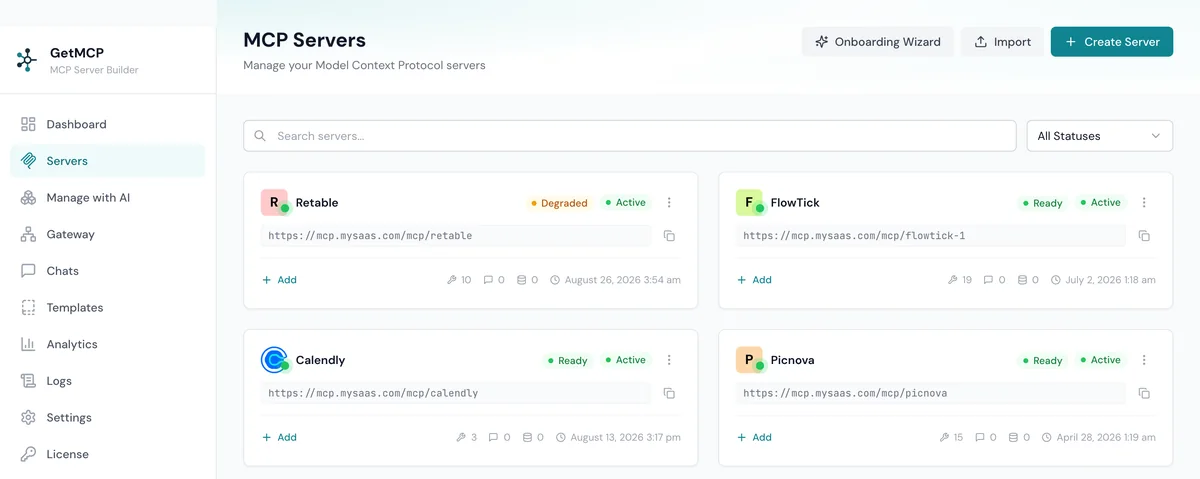Click FlowTick tools count icon
The image size is (1200, 479).
pyautogui.click(x=953, y=280)
